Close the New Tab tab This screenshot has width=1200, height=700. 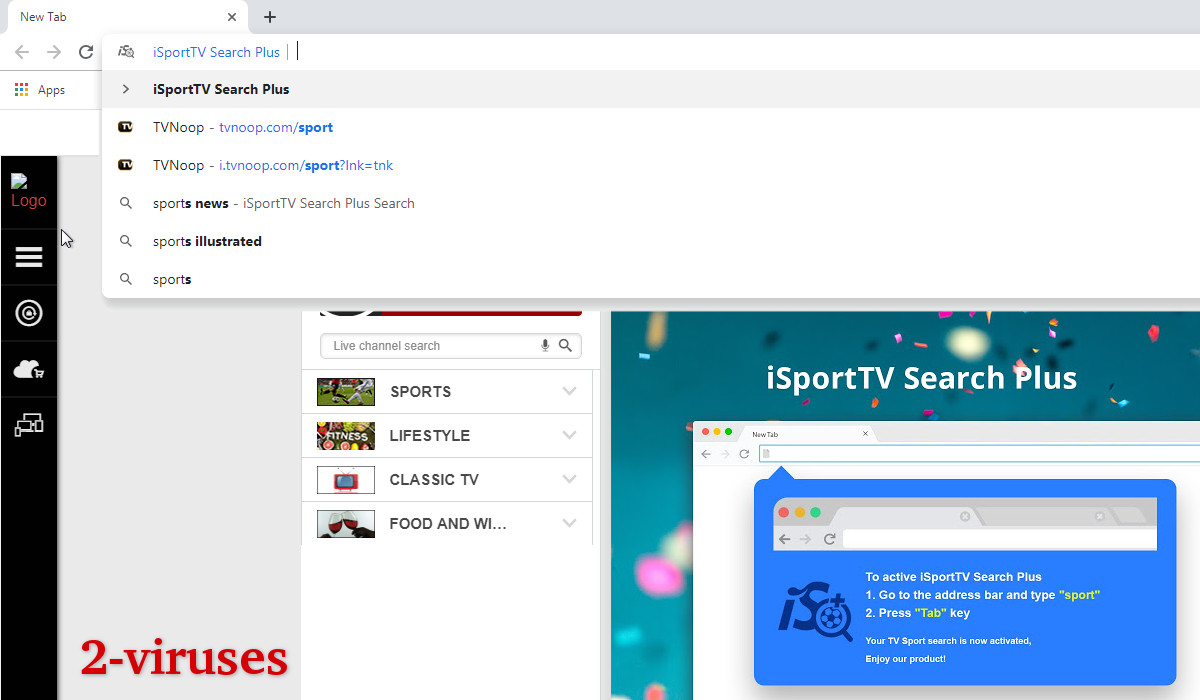coord(232,17)
